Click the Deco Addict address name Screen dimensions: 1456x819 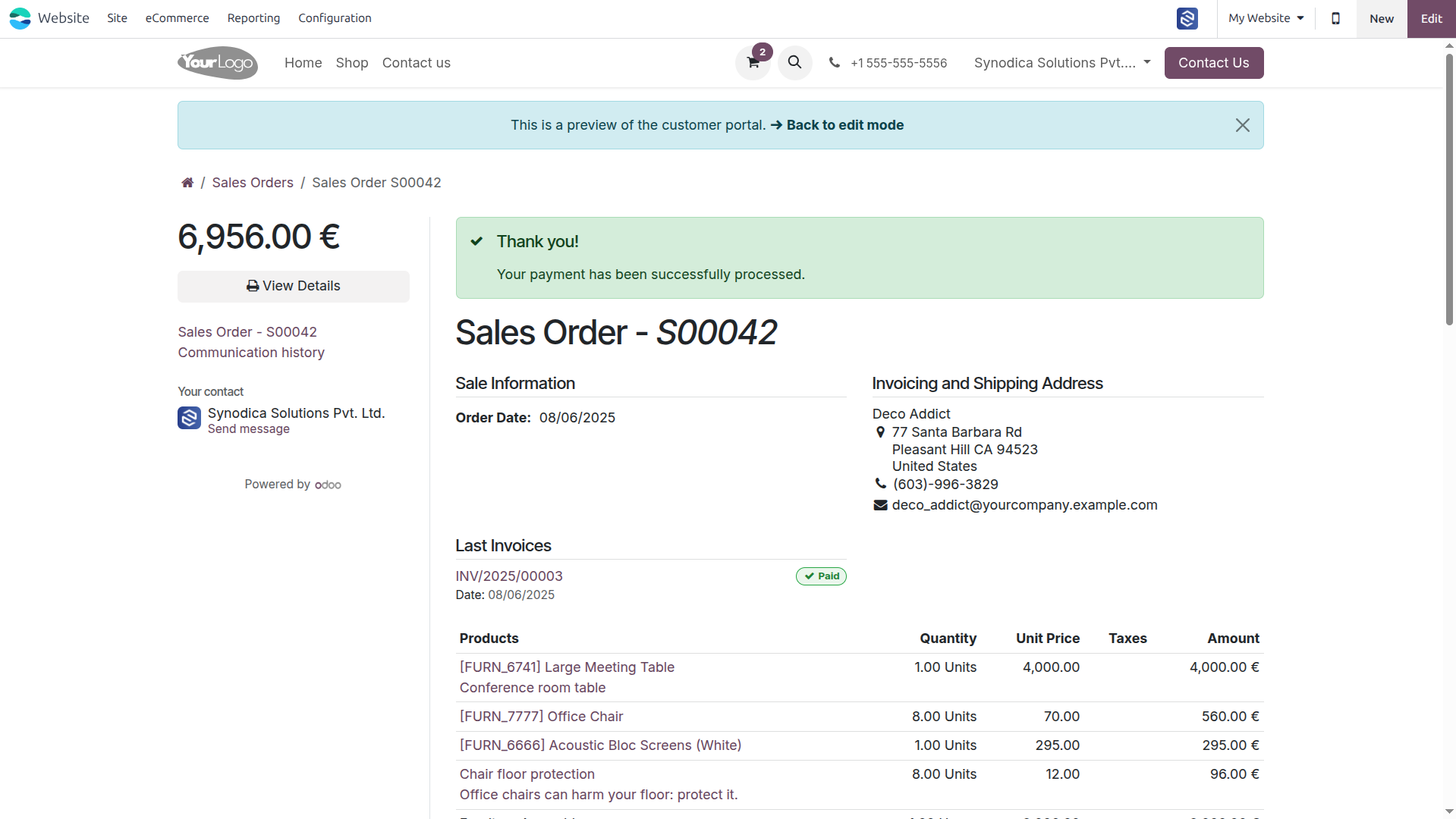910,414
